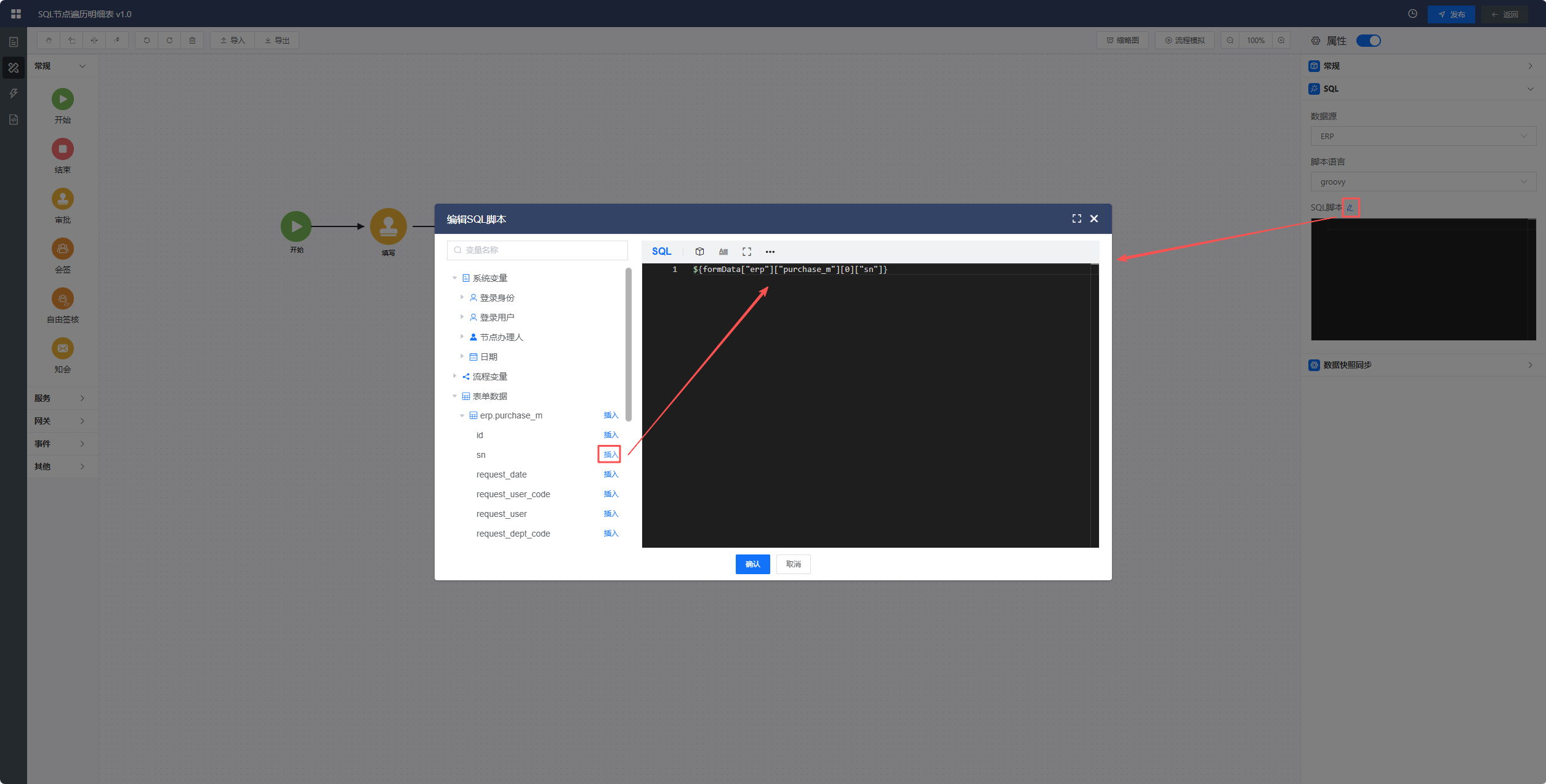Expand the 流程变量 tree node
Image resolution: width=1546 pixels, height=784 pixels.
click(454, 377)
